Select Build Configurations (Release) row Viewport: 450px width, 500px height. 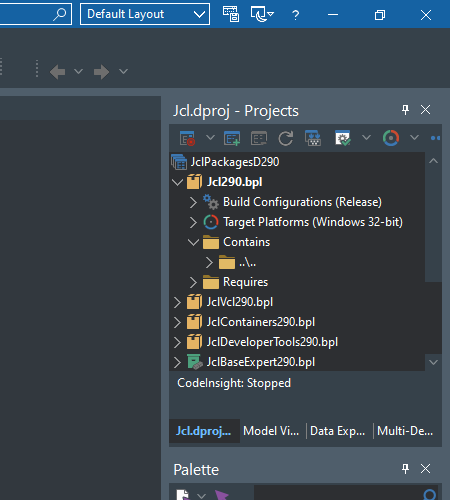coord(302,202)
